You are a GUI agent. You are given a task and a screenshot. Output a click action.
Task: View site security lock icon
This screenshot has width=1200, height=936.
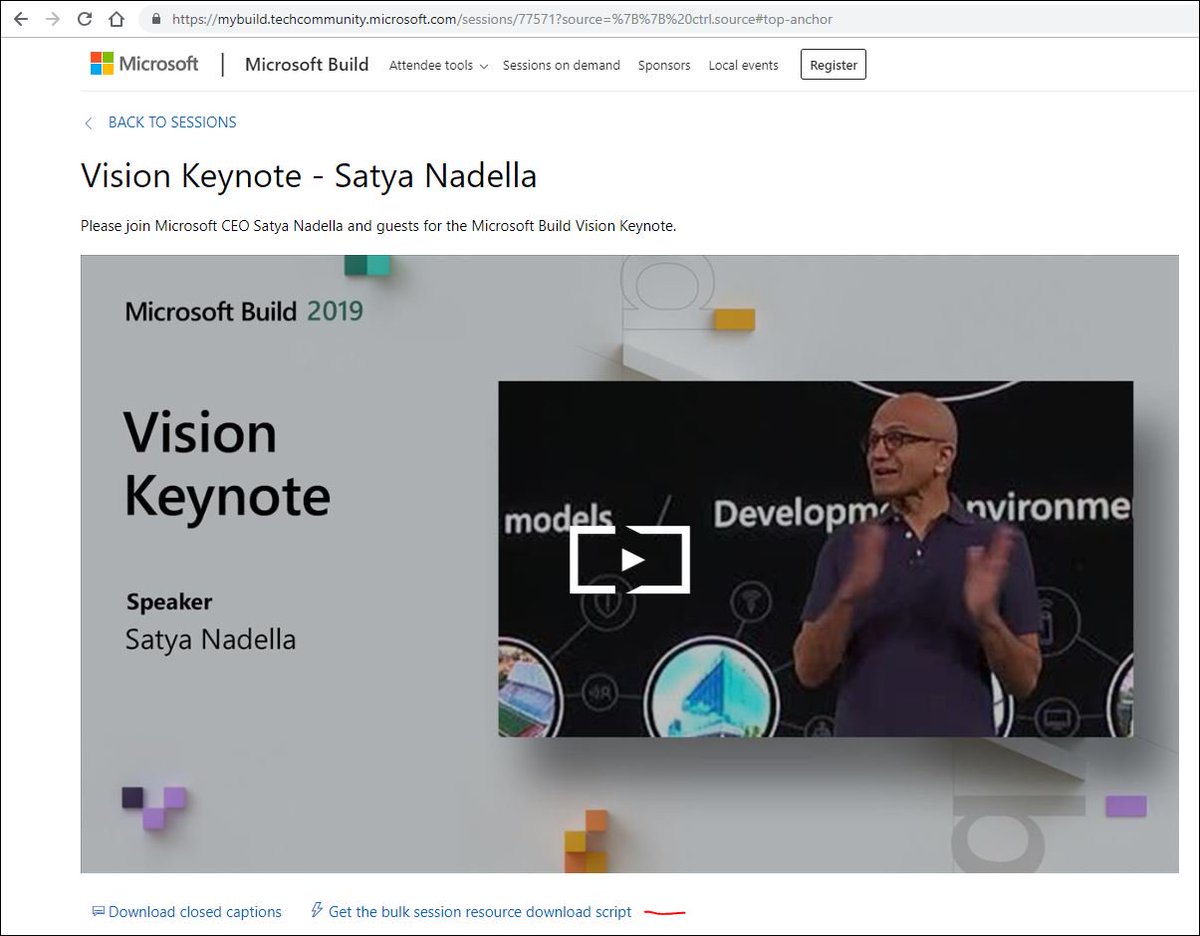(155, 19)
